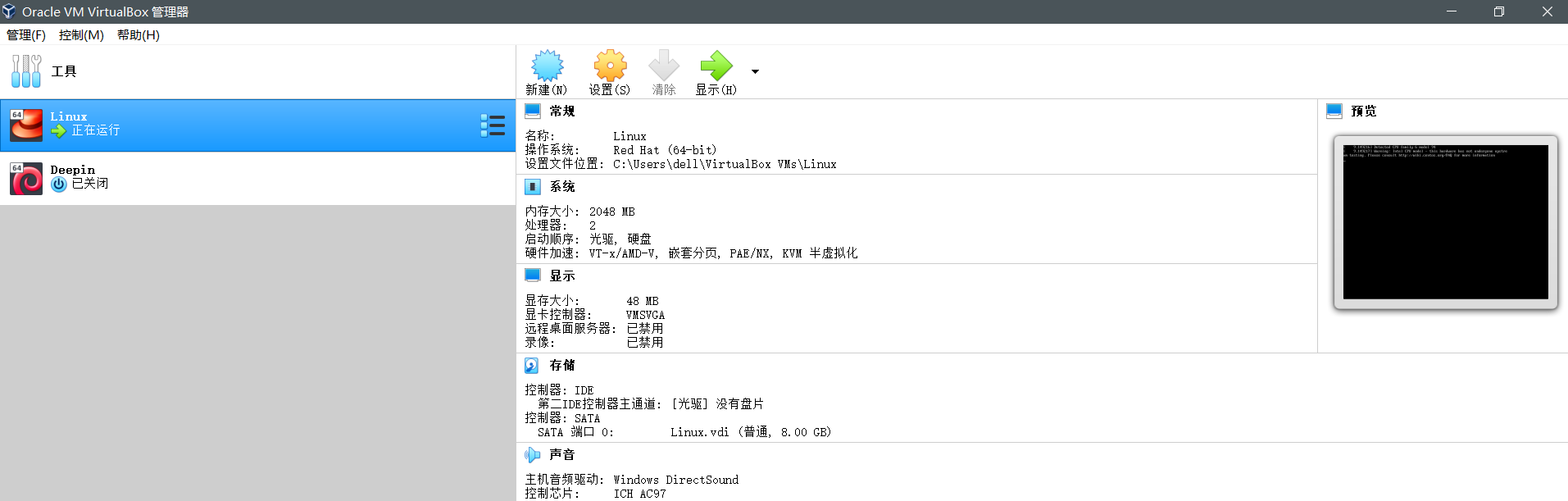Click the Deepin powered-off status icon

coord(58,184)
